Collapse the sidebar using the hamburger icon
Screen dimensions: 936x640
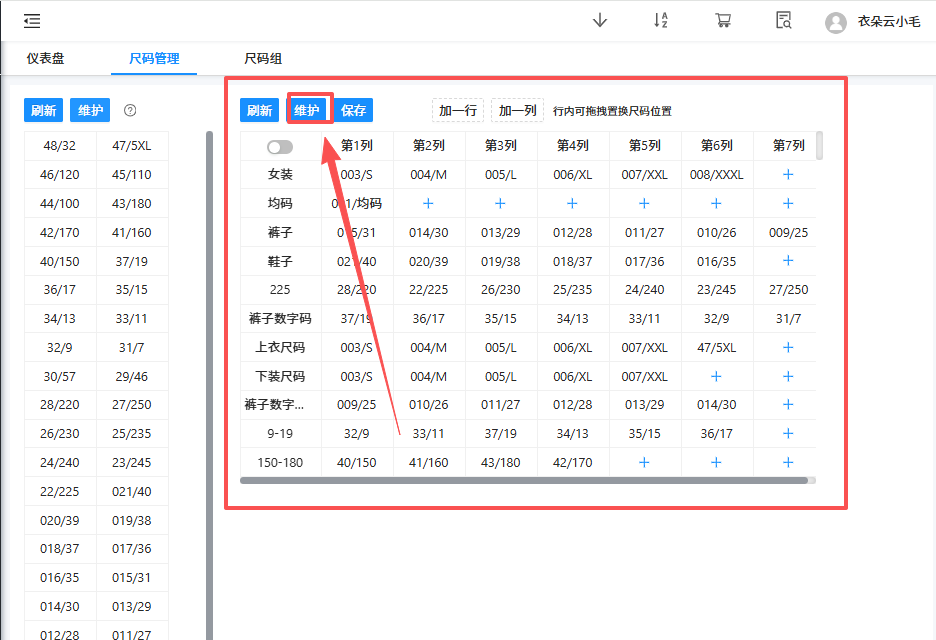(31, 20)
